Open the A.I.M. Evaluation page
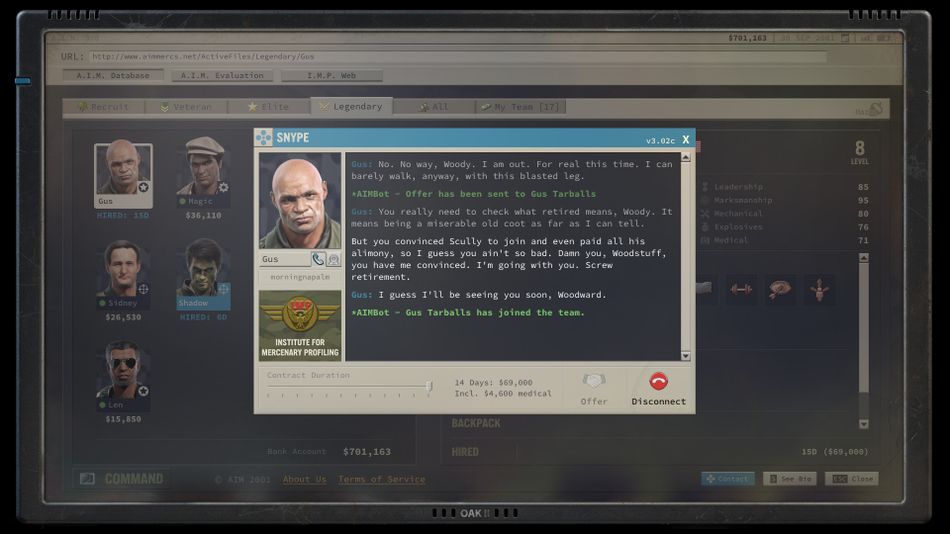950x534 pixels. tap(222, 75)
